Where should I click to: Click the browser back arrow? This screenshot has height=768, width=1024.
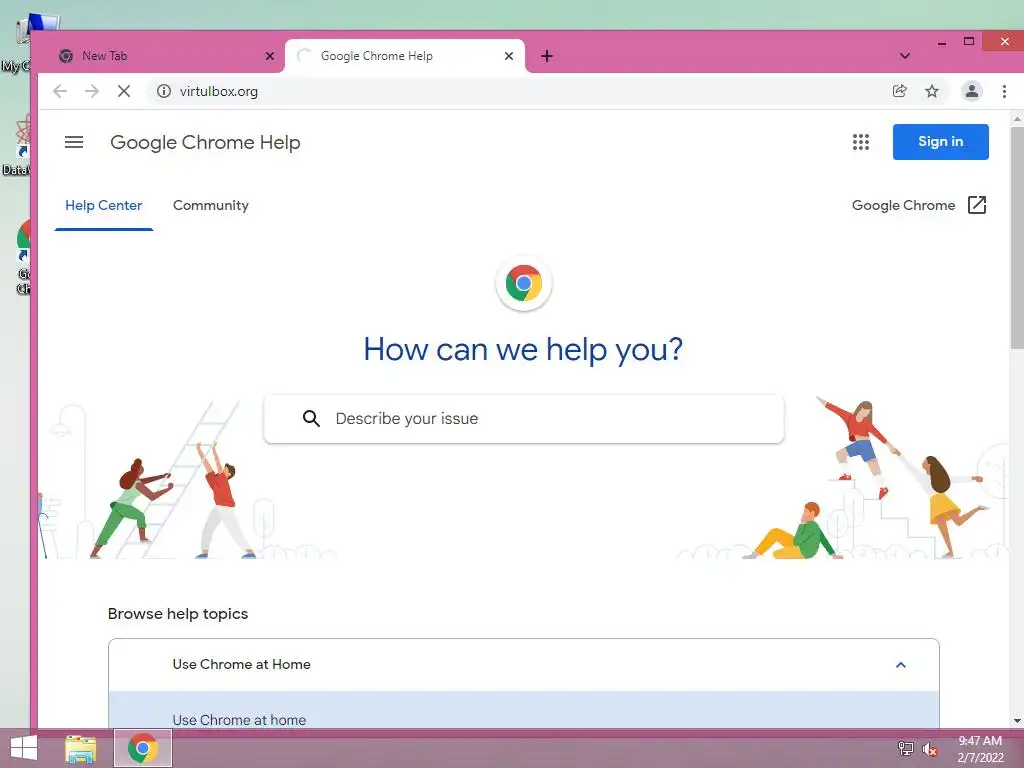(60, 91)
